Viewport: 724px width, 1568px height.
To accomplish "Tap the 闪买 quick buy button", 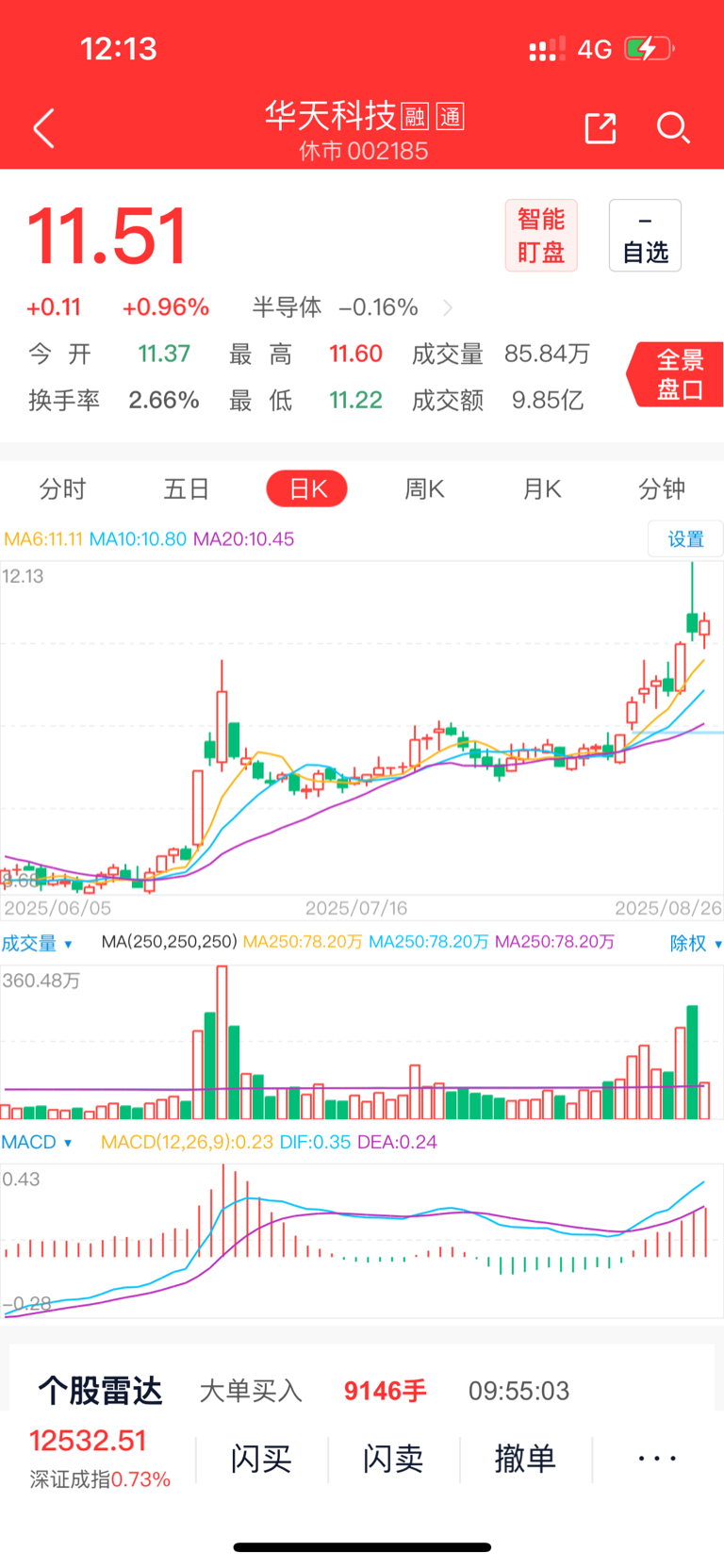I will (261, 1460).
